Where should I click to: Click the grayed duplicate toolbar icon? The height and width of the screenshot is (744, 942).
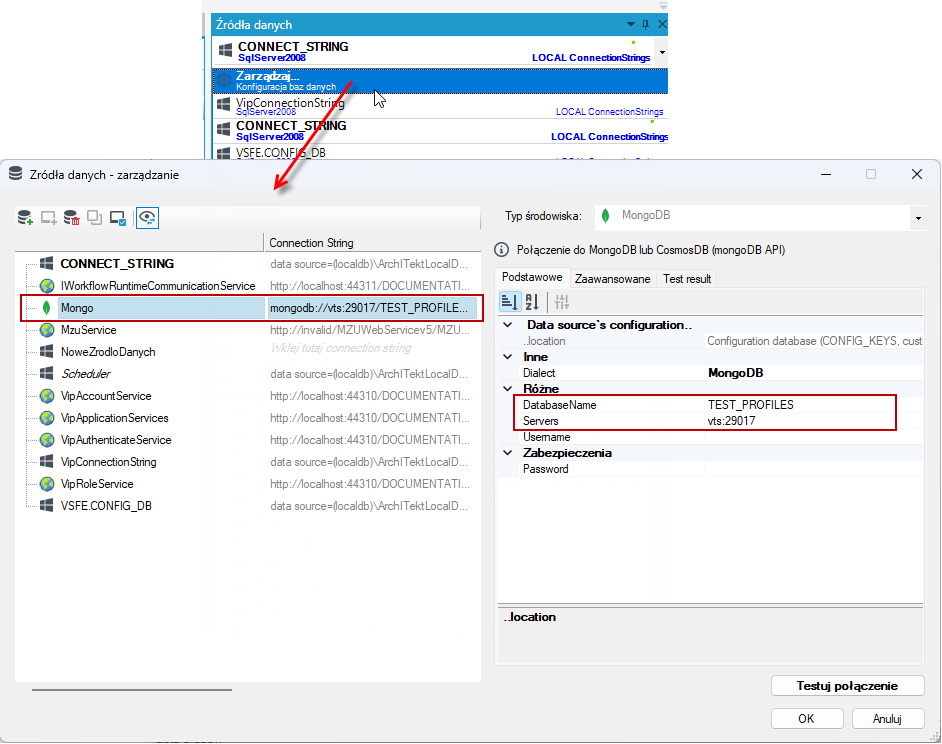tap(94, 218)
